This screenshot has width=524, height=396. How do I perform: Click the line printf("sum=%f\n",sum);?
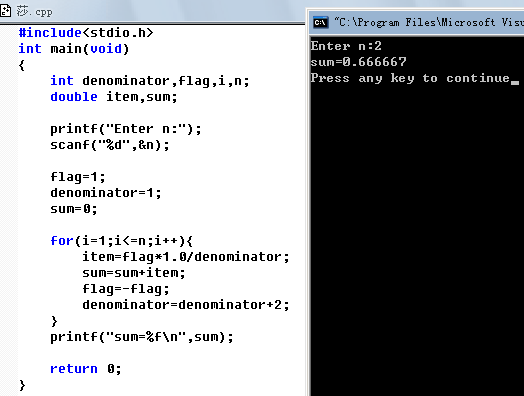coord(142,337)
